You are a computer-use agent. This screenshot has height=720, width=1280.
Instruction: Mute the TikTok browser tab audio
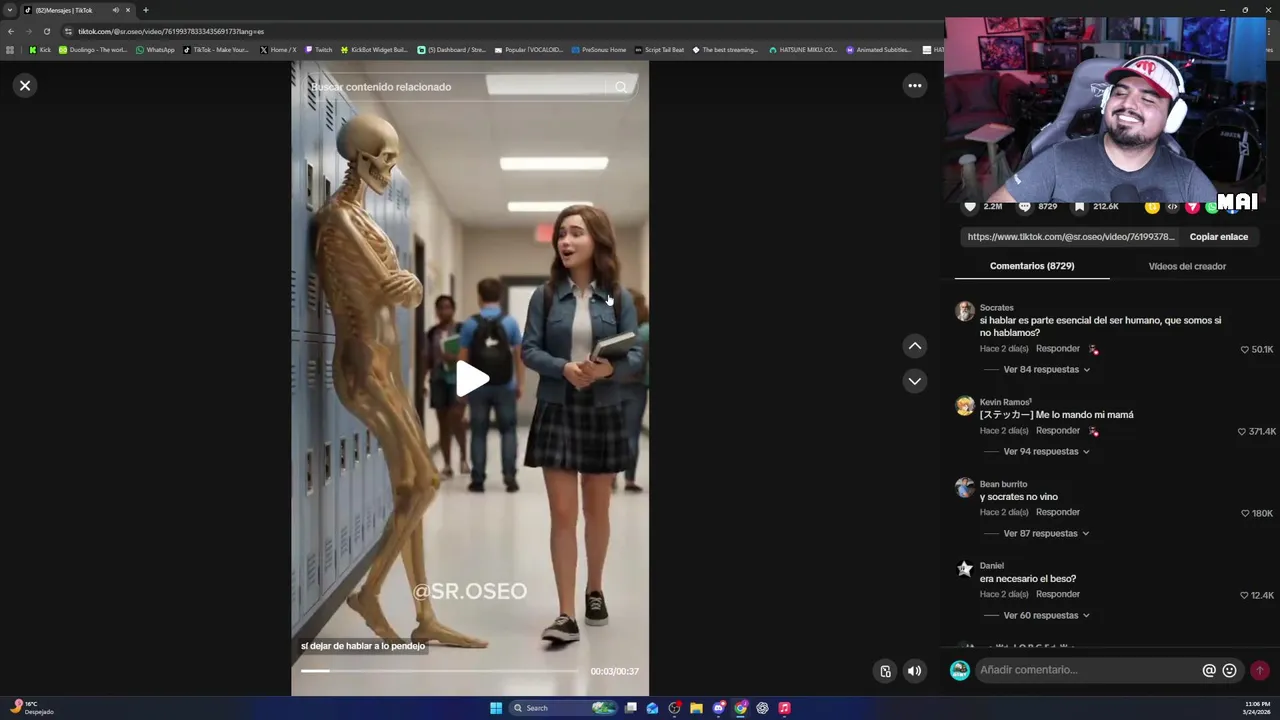(x=115, y=10)
